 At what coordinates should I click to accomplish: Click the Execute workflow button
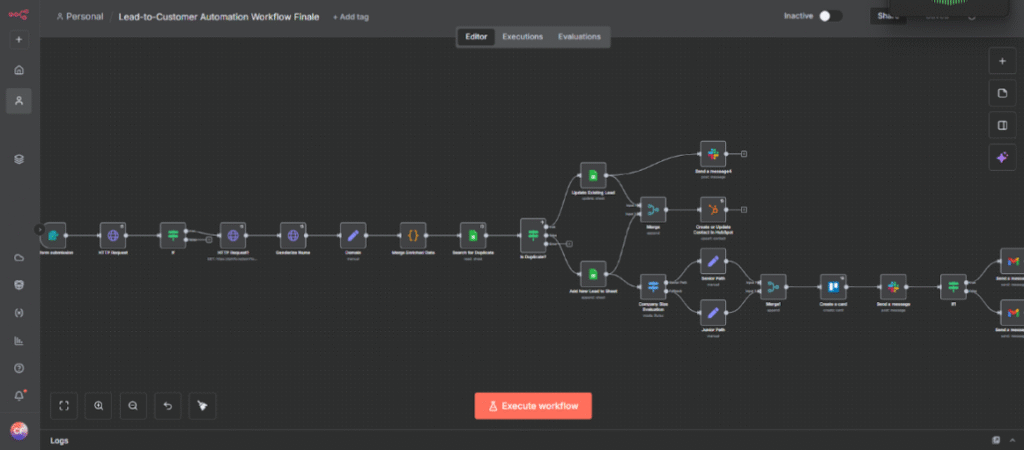533,405
